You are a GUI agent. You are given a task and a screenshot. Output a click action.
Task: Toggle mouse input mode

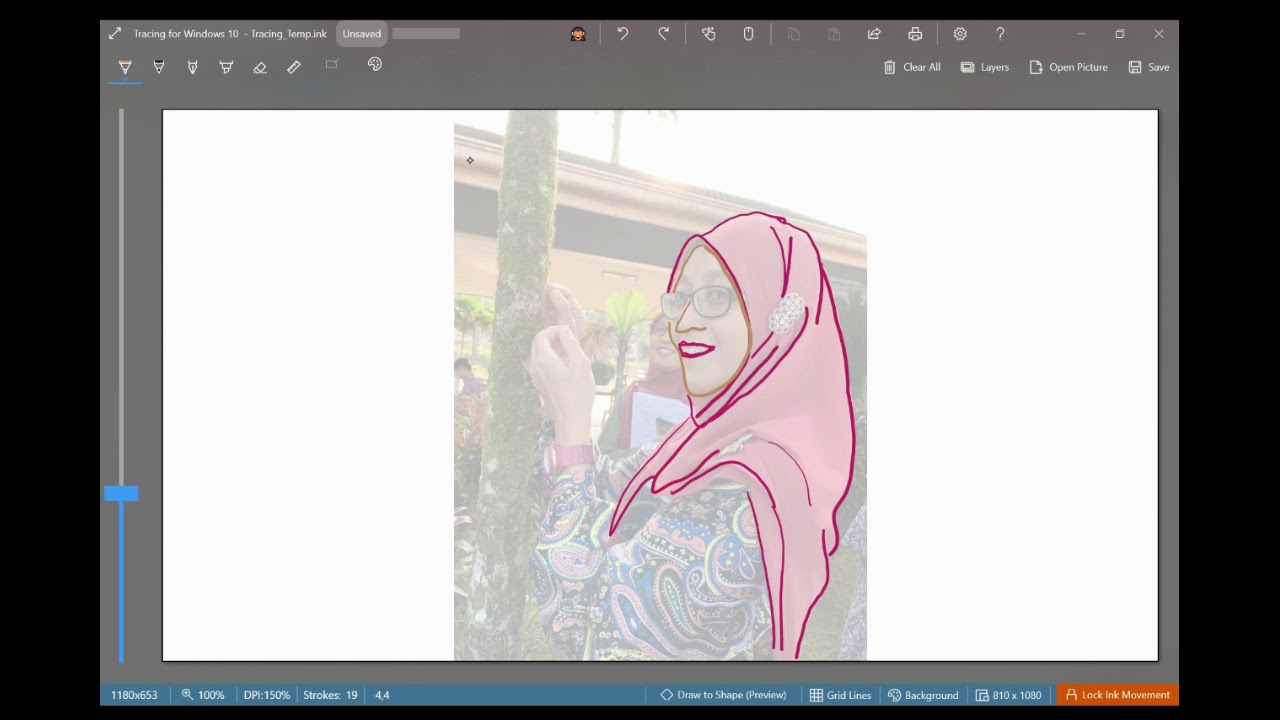(x=748, y=34)
